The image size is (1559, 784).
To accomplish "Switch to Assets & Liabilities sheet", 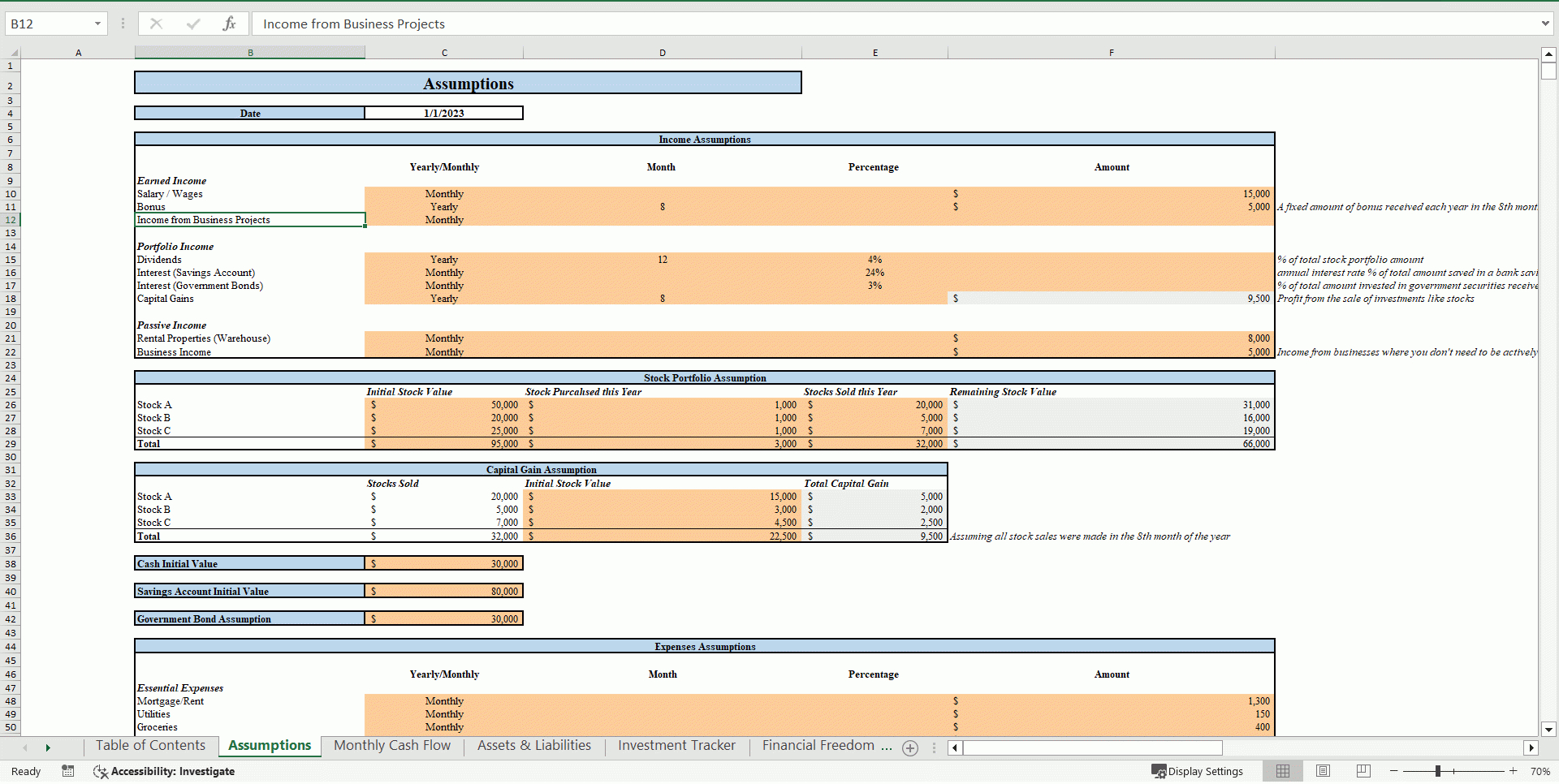I will 534,745.
